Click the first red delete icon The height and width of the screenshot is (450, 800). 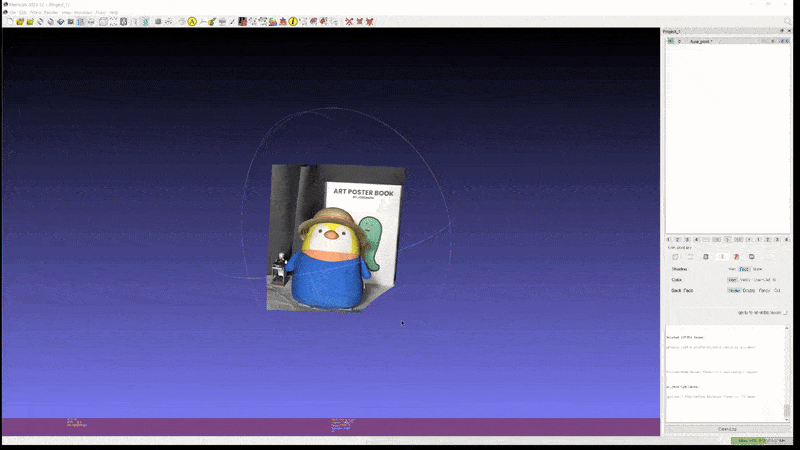(x=349, y=21)
